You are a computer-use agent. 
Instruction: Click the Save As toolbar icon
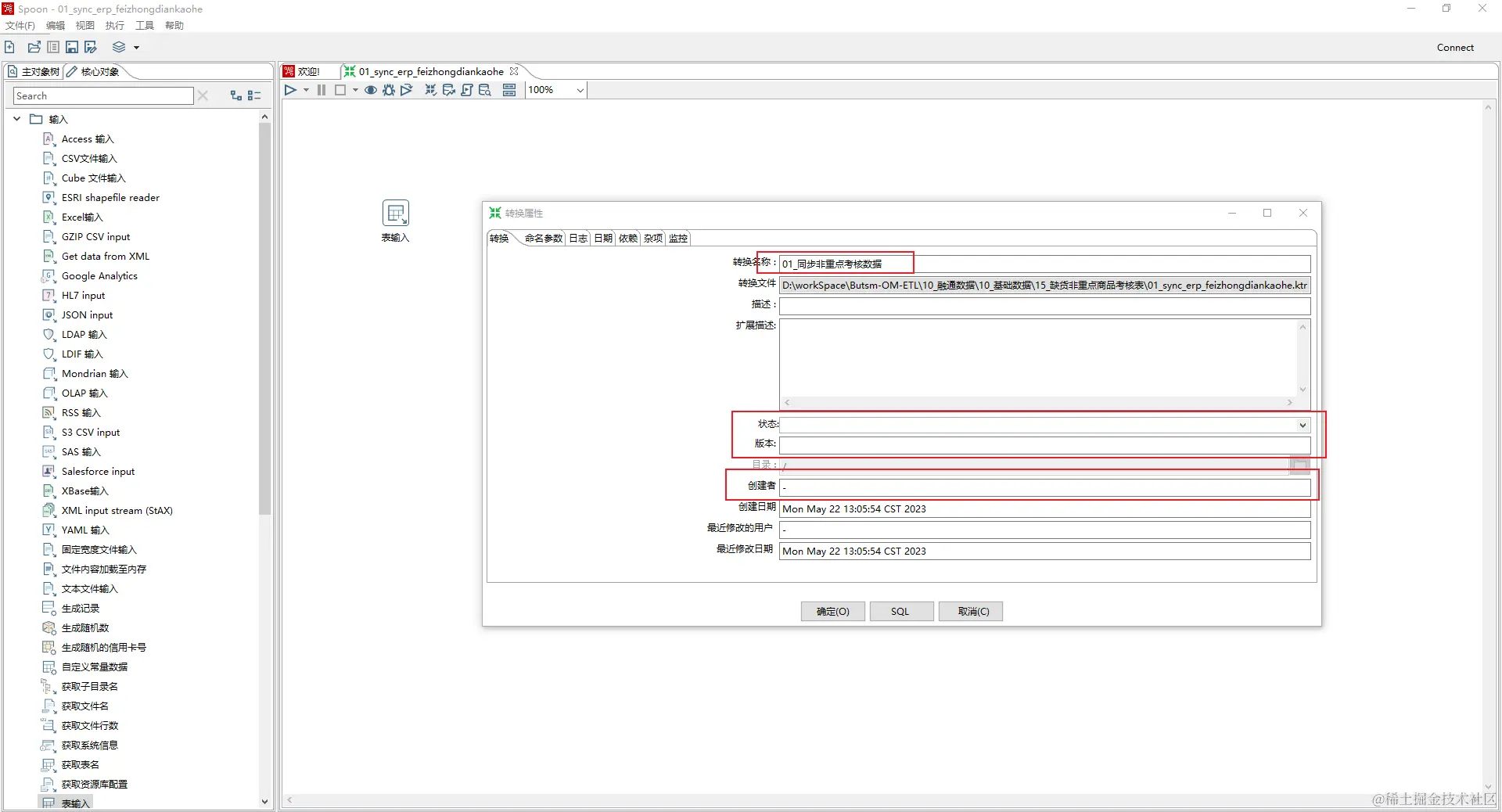tap(91, 47)
